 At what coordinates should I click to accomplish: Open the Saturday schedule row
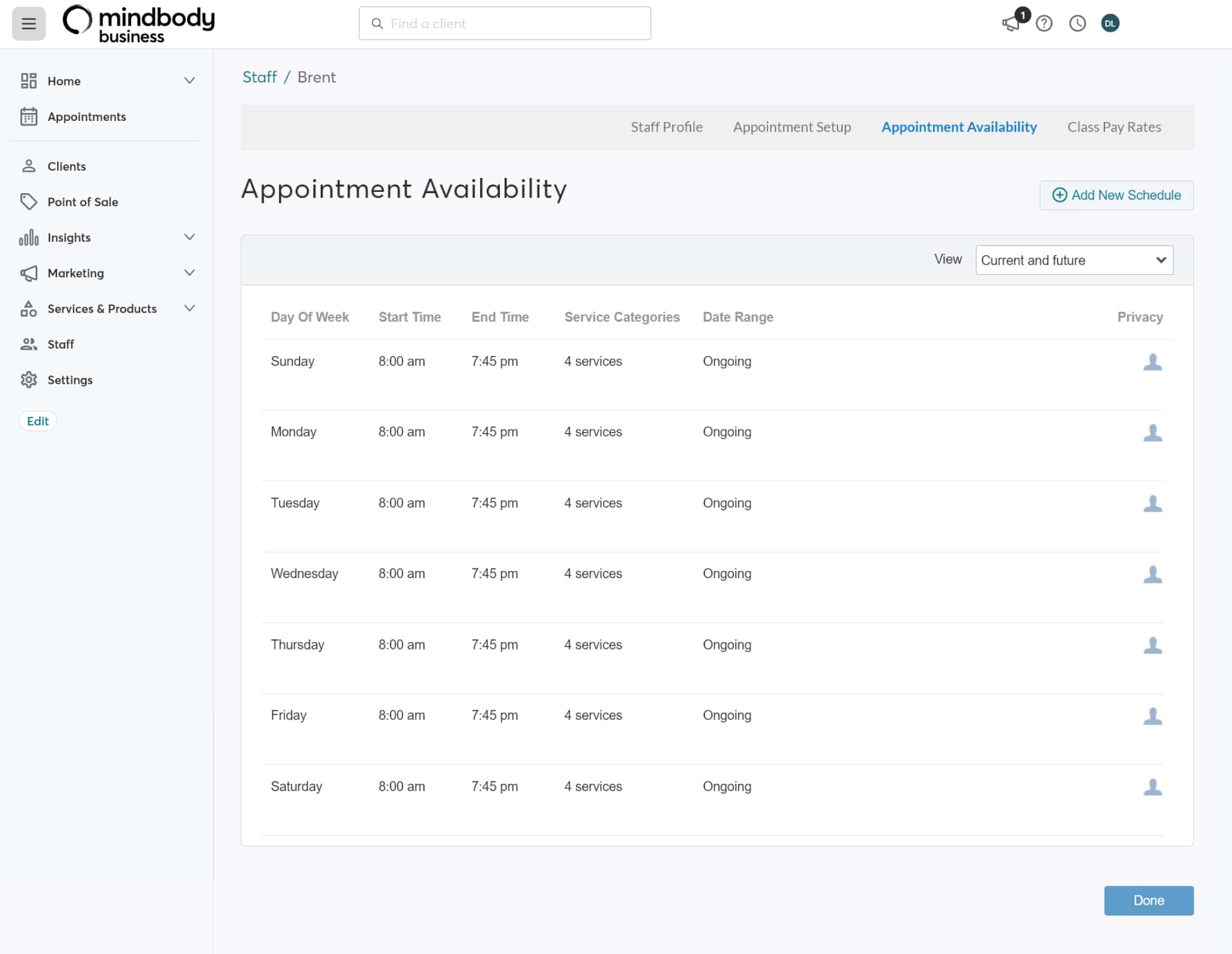pos(713,800)
